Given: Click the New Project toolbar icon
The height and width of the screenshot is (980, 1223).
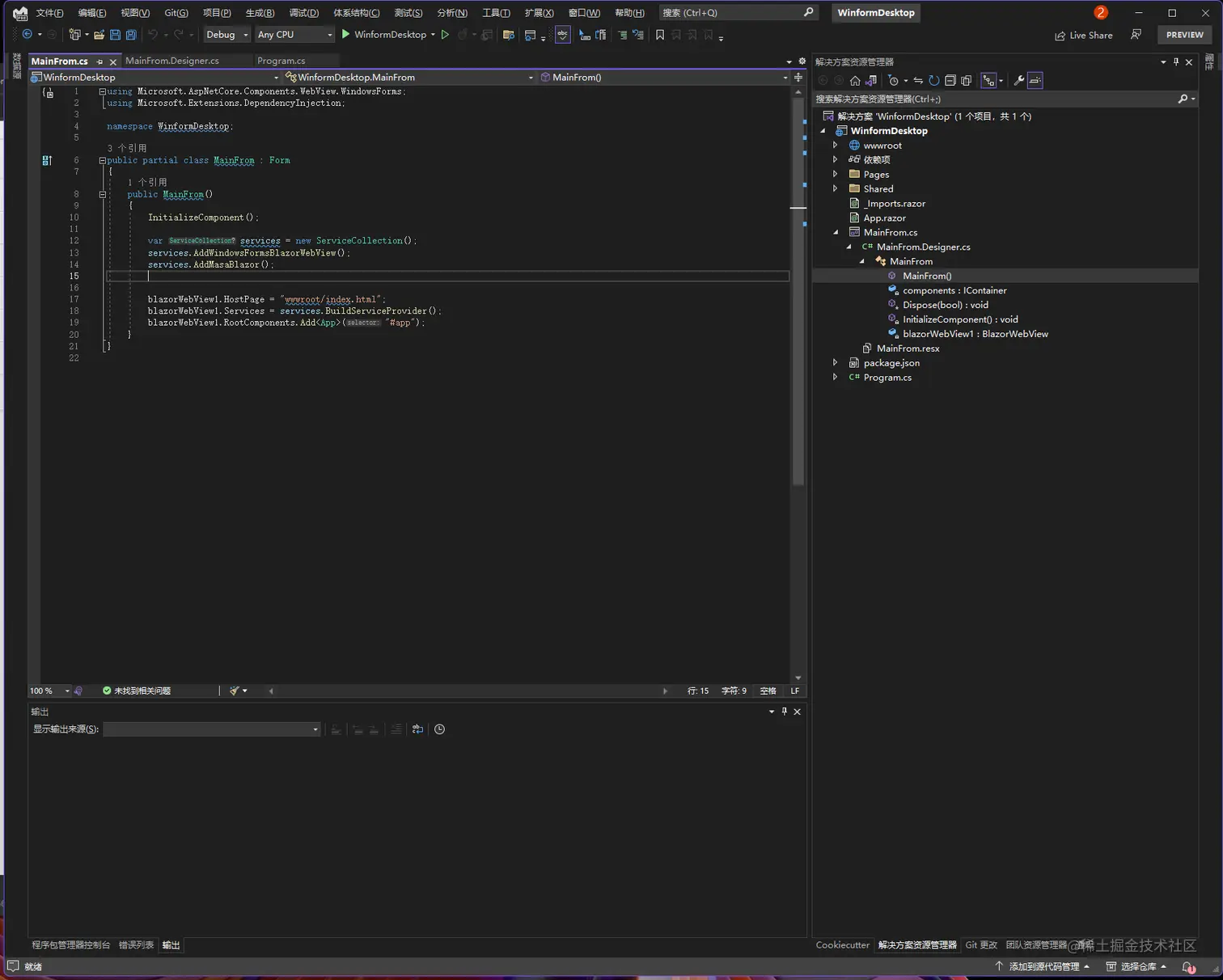Looking at the screenshot, I should coord(74,35).
